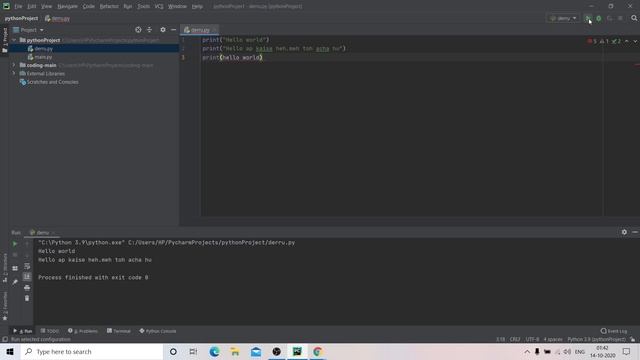Click the Windows taskbar search box
The image size is (640, 360).
pyautogui.click(x=92, y=351)
